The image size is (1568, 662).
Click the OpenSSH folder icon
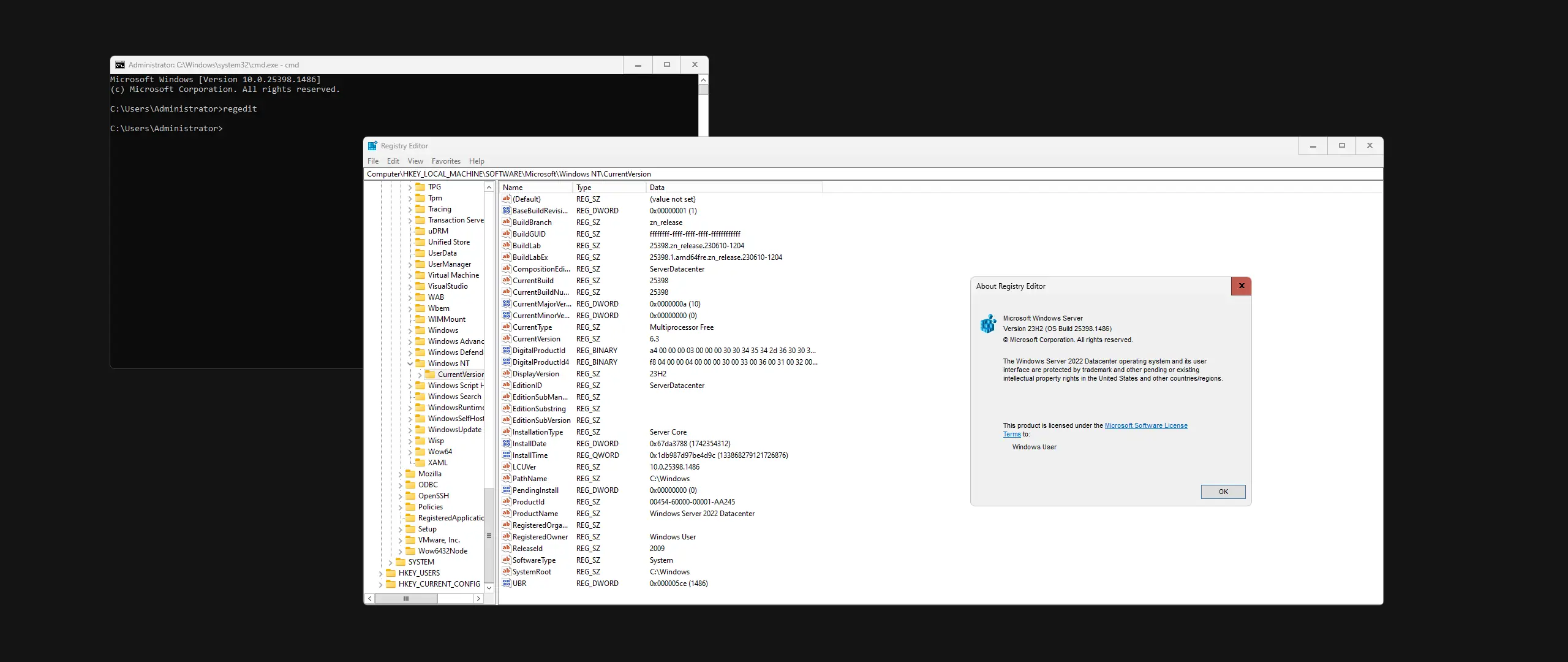click(410, 496)
